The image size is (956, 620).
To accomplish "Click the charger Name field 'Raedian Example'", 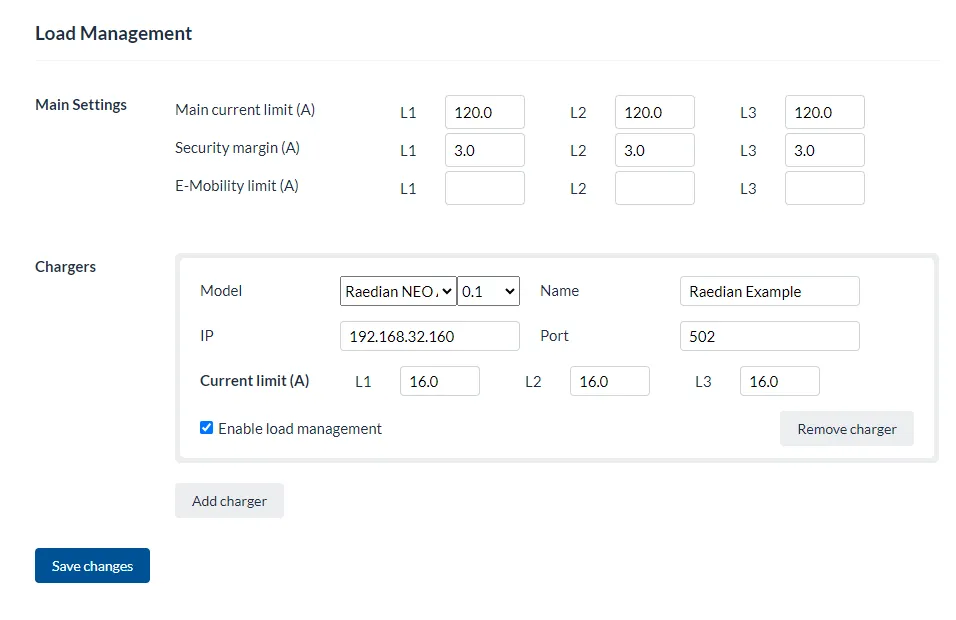I will click(x=770, y=291).
